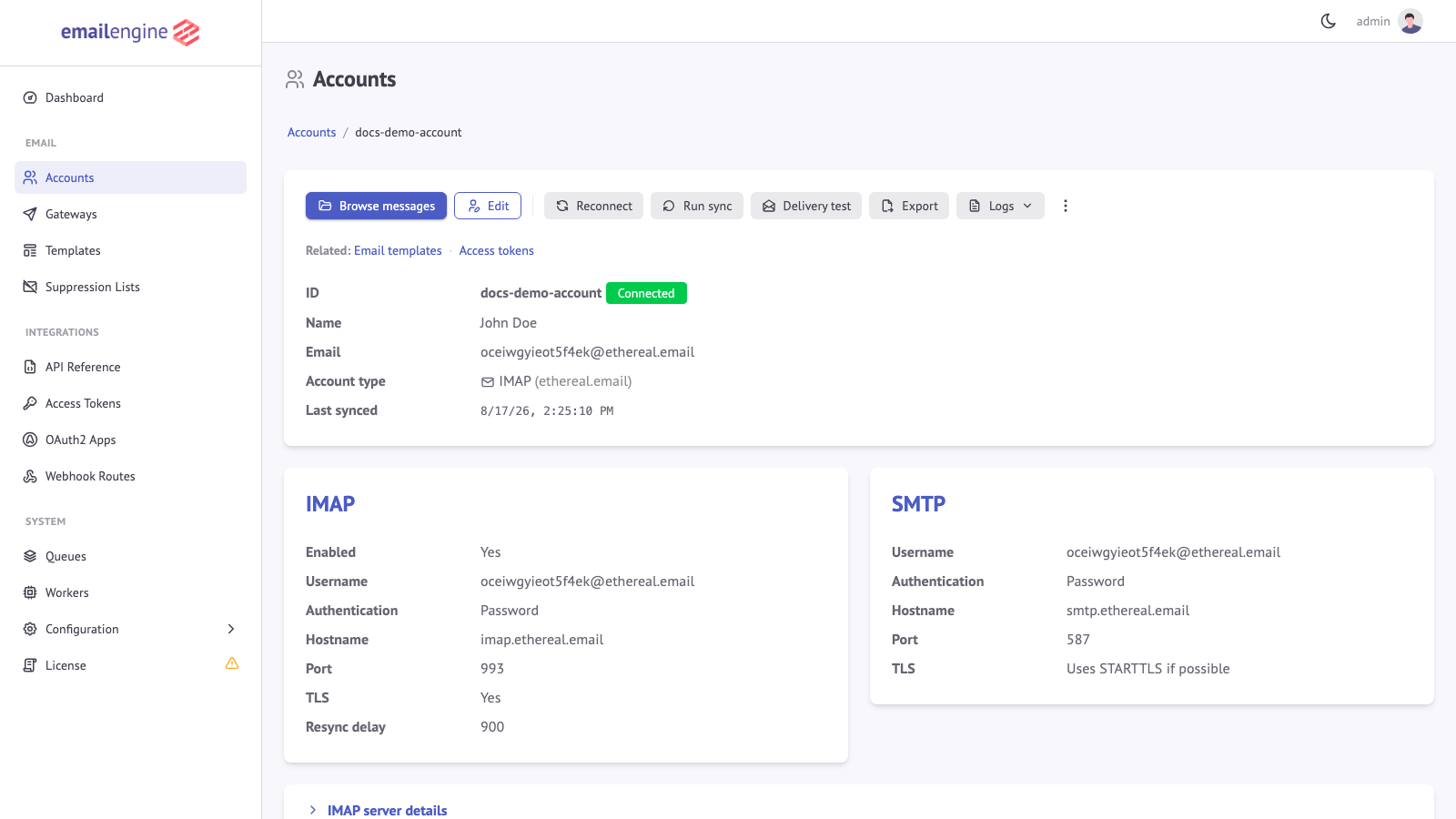Screen dimensions: 1456x819
Task: Expand IMAP server details section
Action: pos(387,810)
